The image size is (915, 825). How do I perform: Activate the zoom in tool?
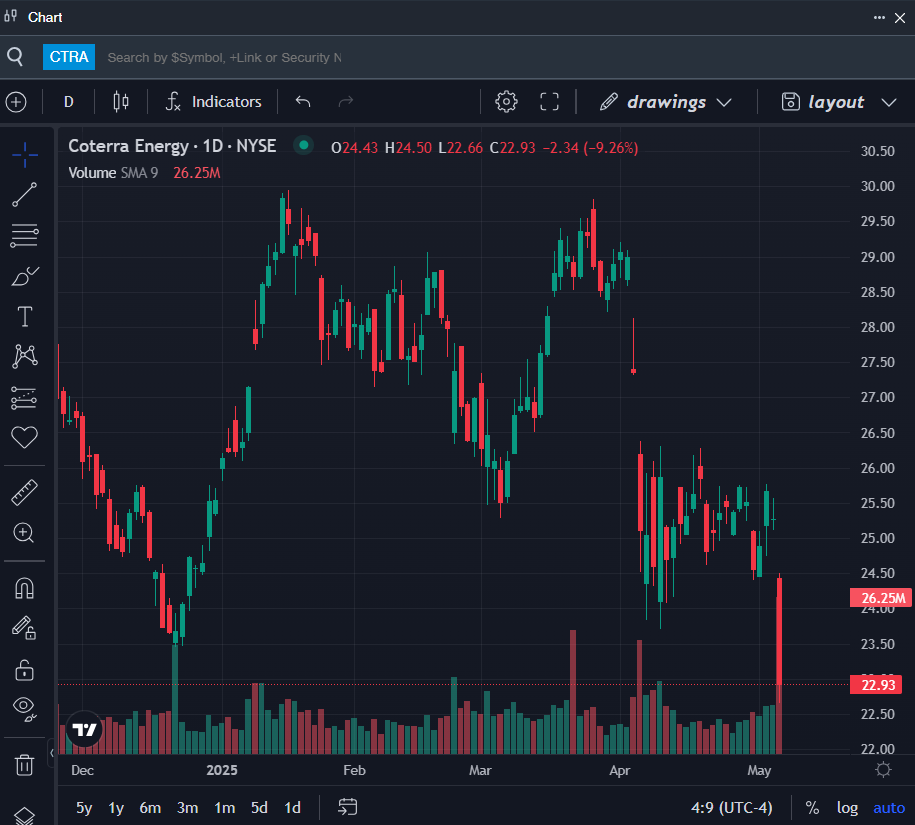(x=25, y=533)
